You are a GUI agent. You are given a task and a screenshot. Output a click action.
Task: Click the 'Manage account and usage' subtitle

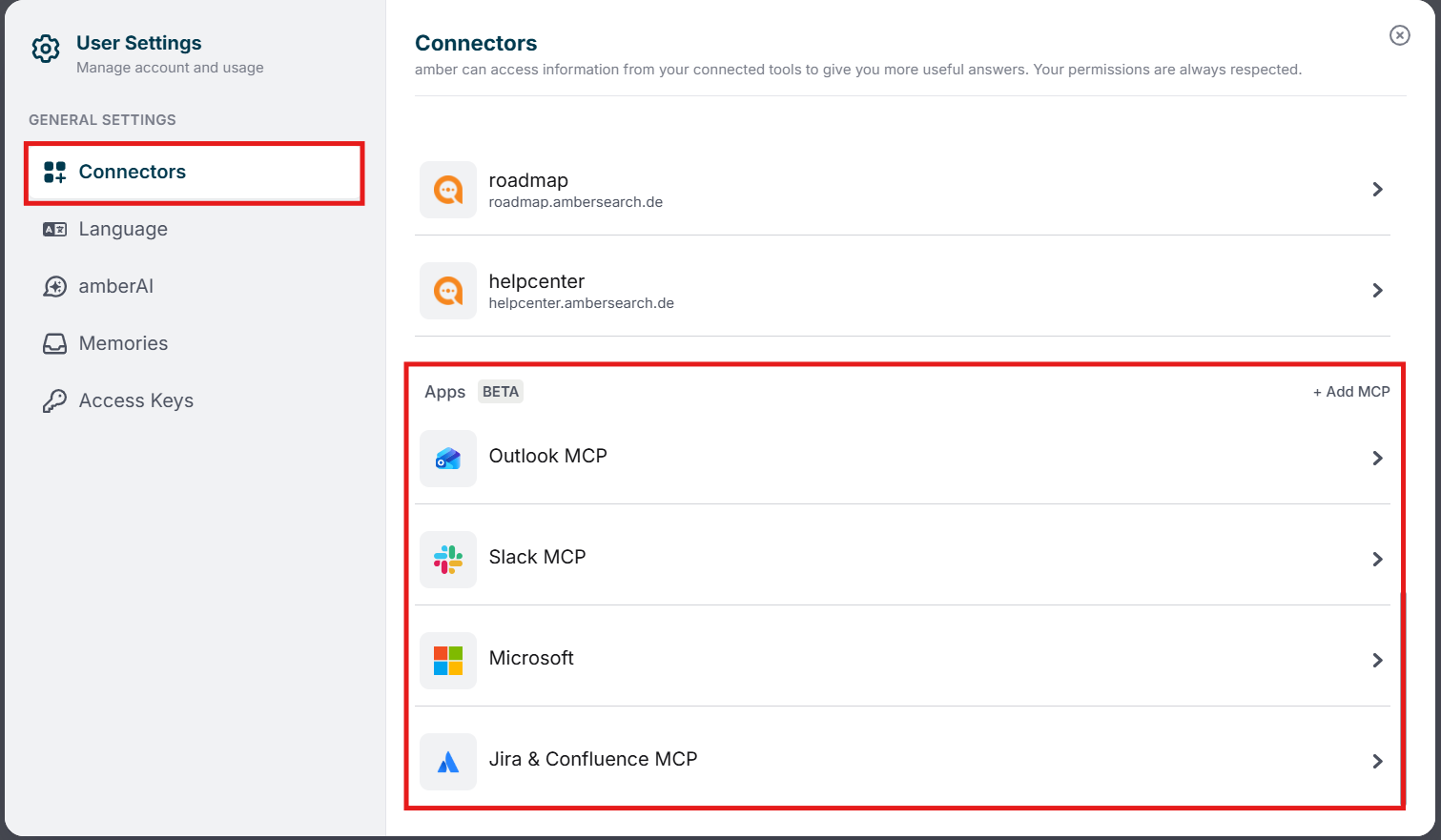click(170, 68)
